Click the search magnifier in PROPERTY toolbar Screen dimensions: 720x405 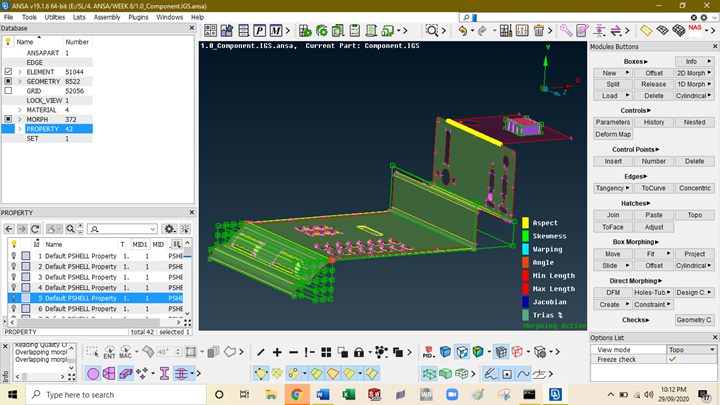pyautogui.click(x=70, y=229)
